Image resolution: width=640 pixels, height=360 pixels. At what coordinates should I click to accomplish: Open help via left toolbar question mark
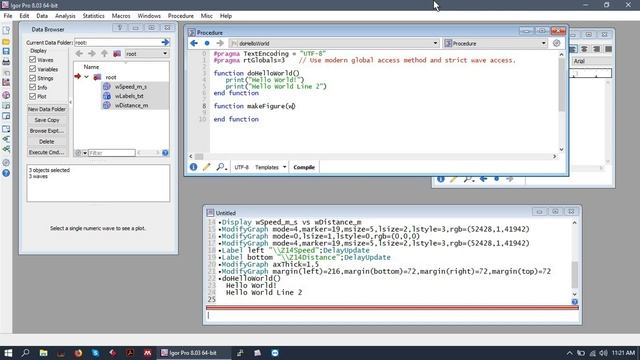6,173
